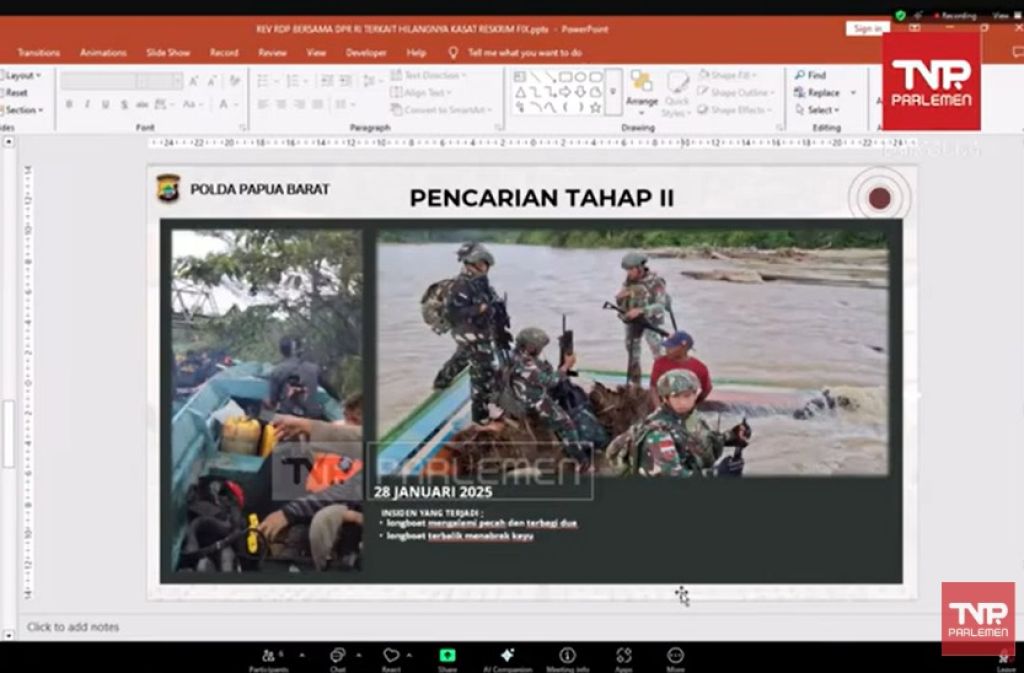The width and height of the screenshot is (1024, 673).
Task: Open Zoom Participants panel
Action: pyautogui.click(x=268, y=659)
